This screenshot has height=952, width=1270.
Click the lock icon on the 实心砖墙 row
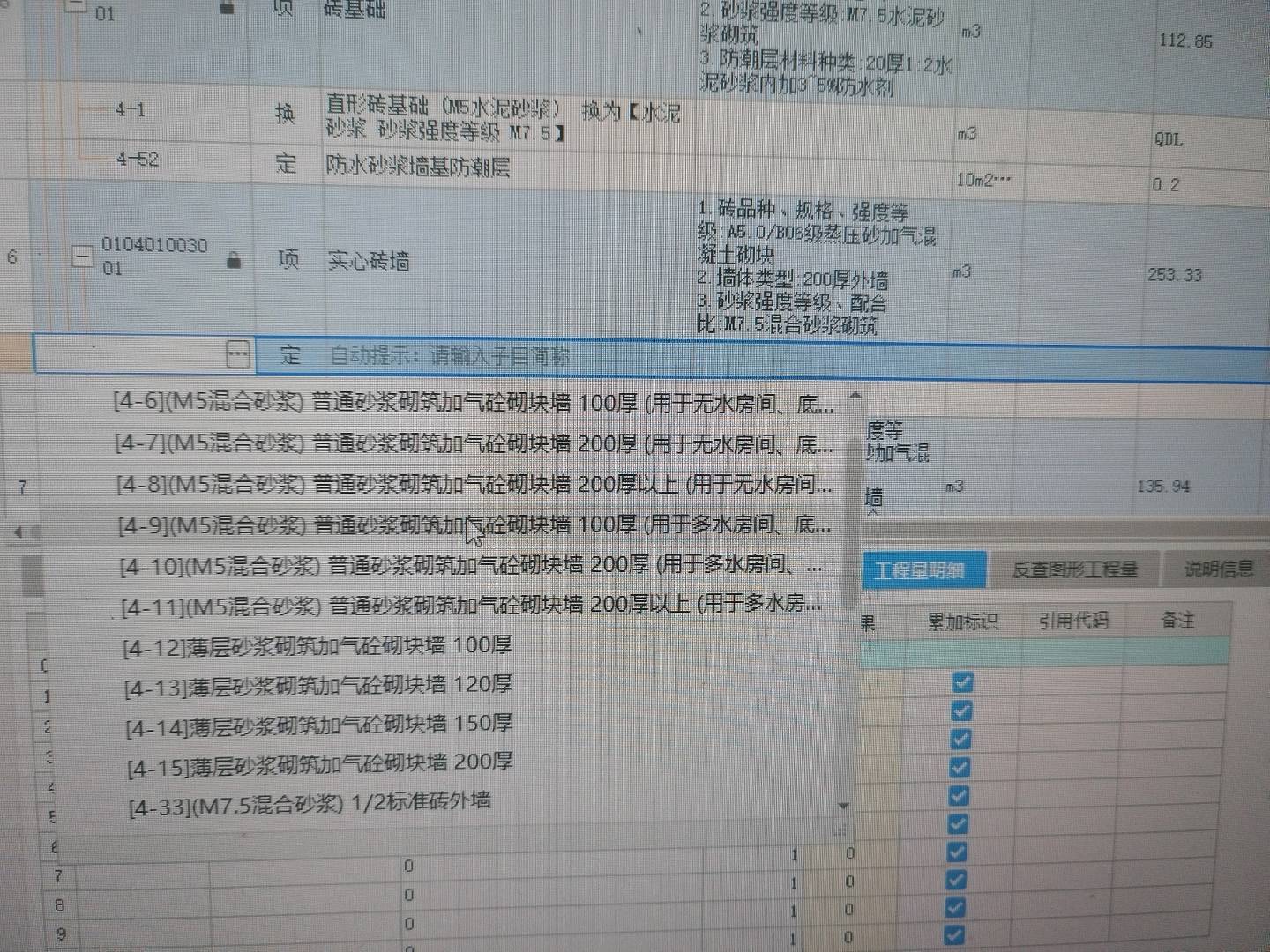coord(234,260)
